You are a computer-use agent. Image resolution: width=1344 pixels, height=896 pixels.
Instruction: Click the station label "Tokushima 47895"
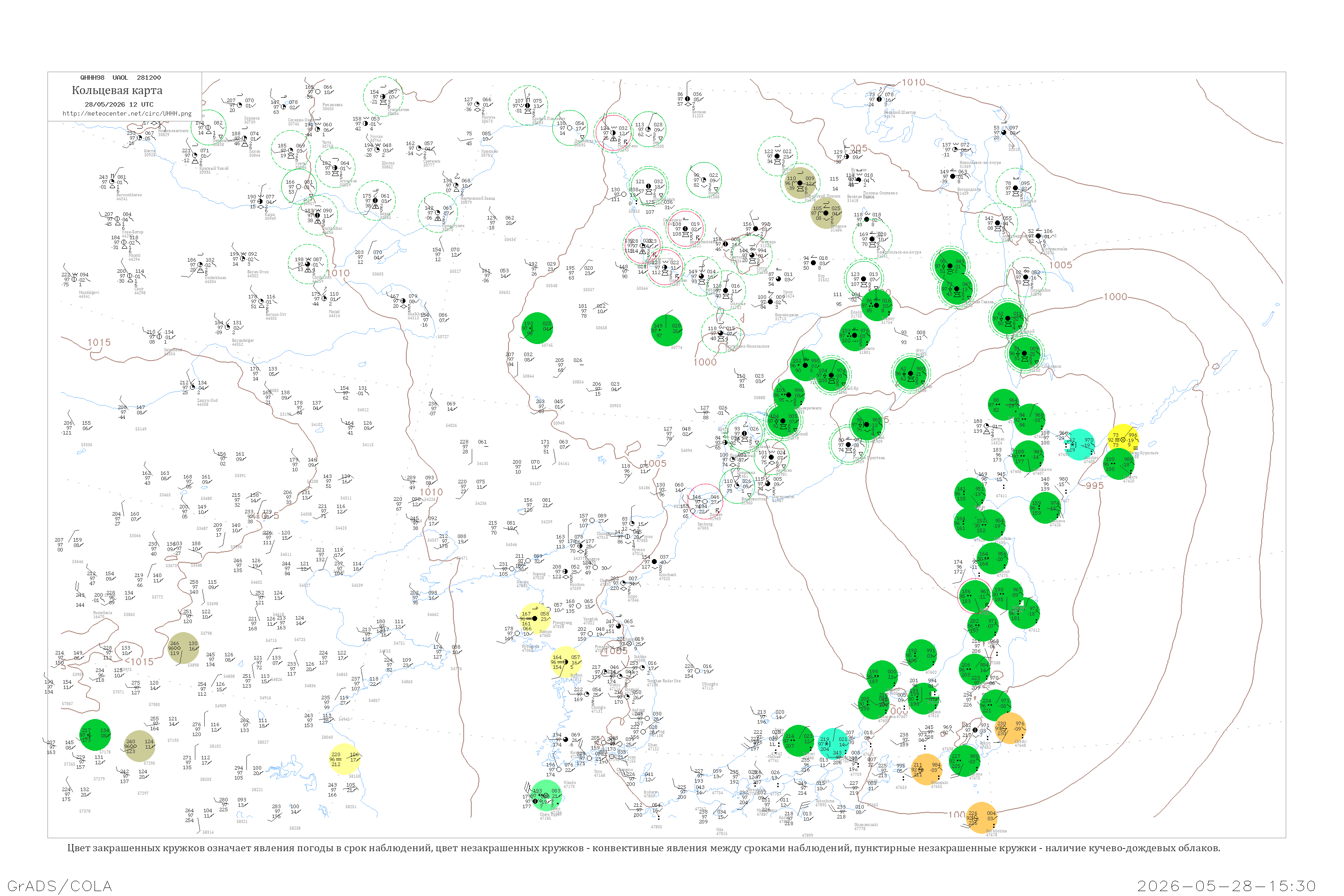coord(825,803)
